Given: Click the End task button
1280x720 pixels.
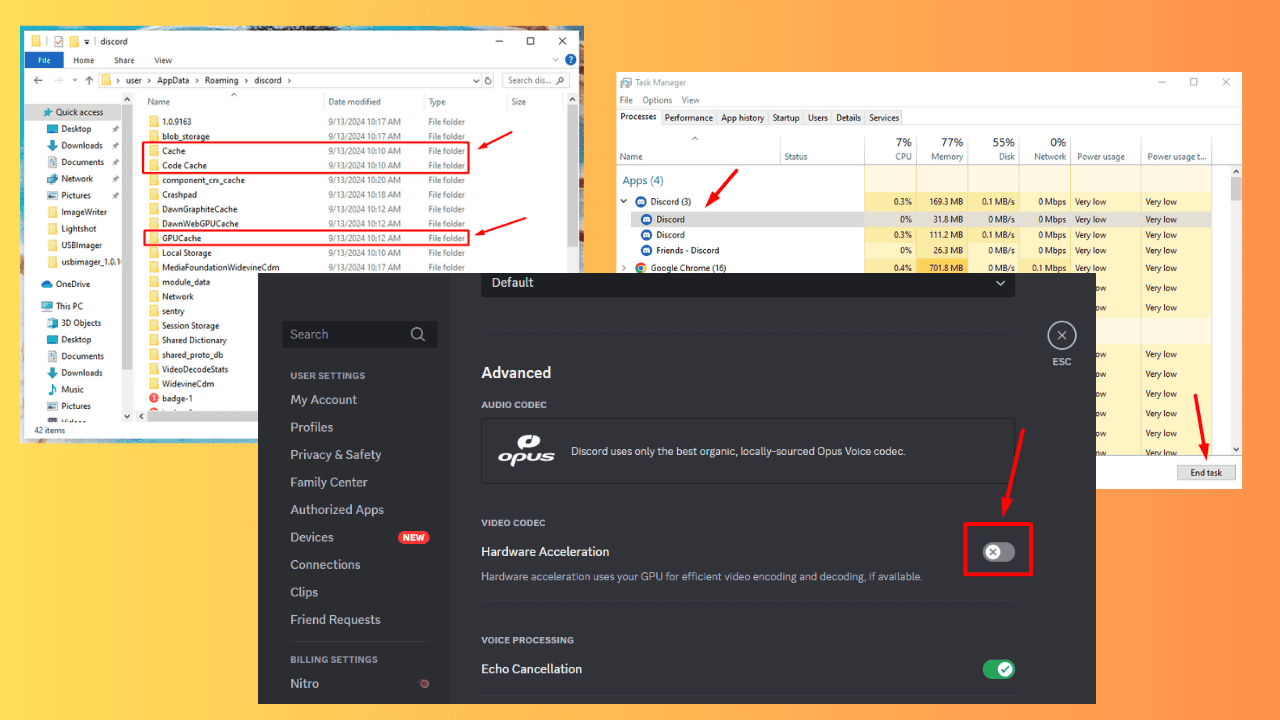Looking at the screenshot, I should click(x=1206, y=473).
